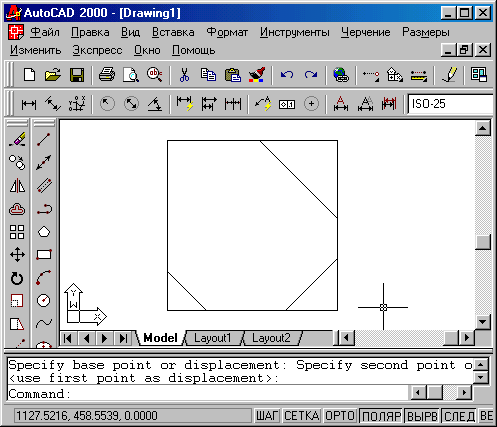Open the Изменить menu

pyautogui.click(x=35, y=50)
